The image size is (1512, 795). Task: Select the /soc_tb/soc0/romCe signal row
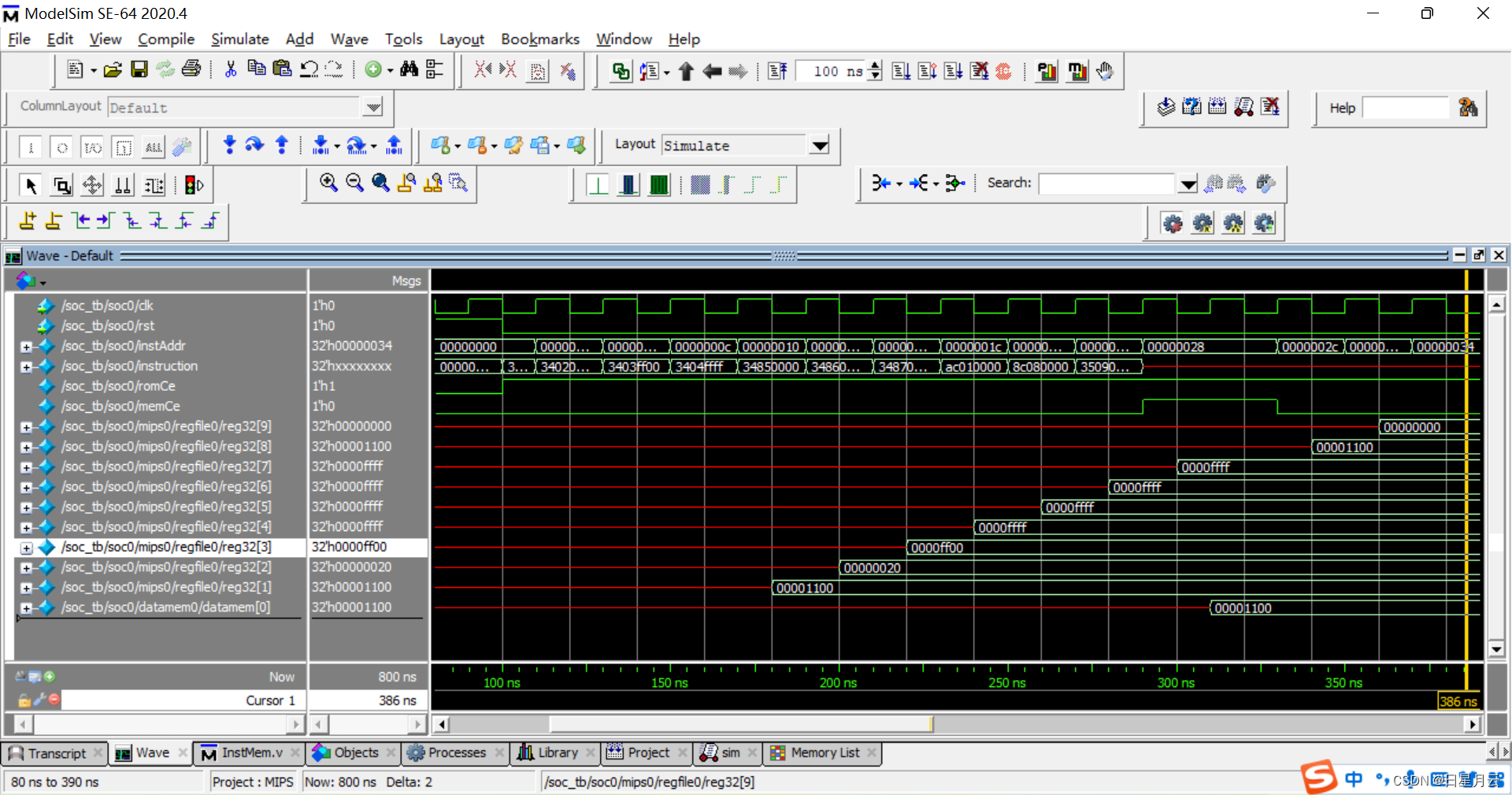click(118, 386)
